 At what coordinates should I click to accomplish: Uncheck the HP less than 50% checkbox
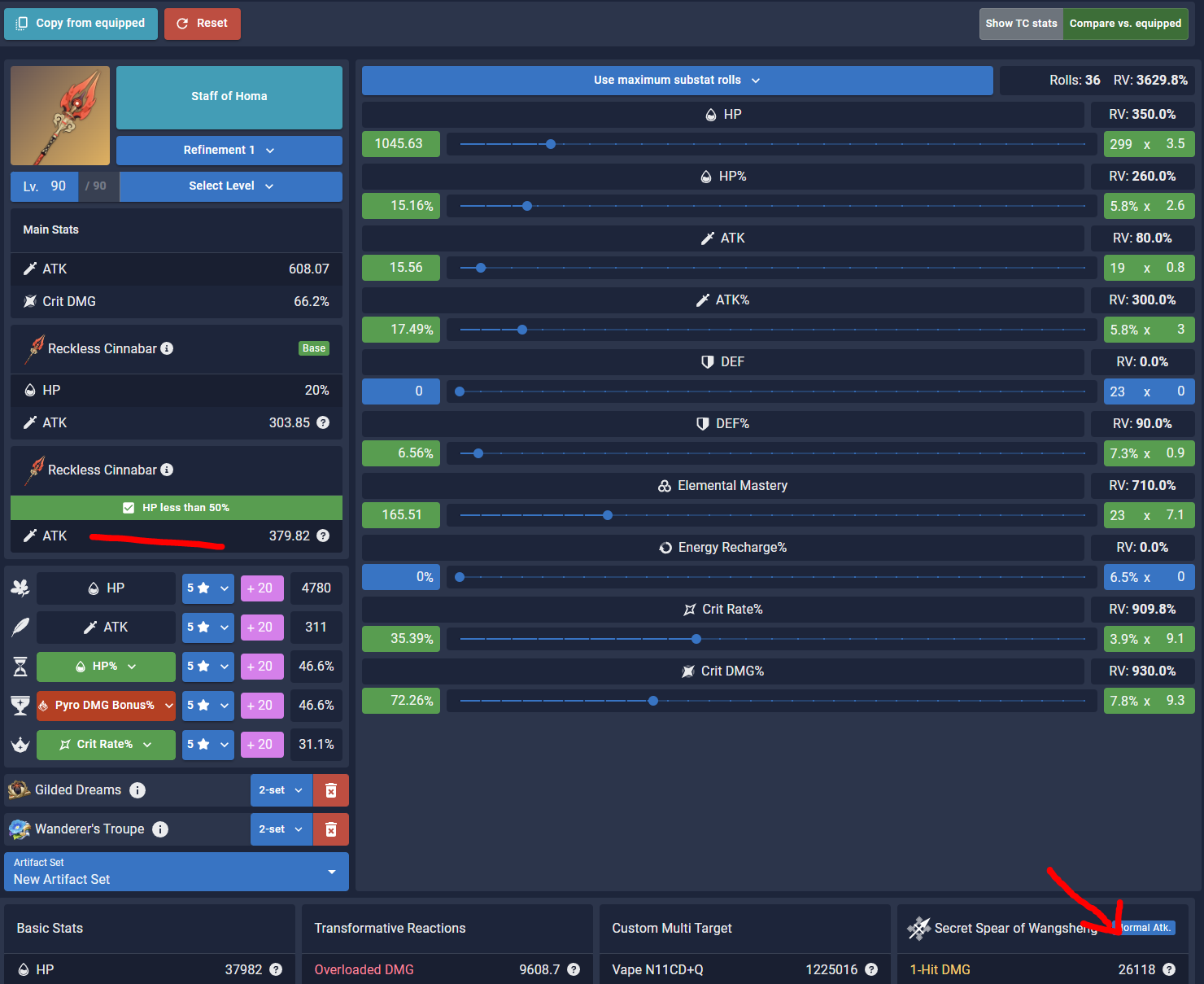tap(129, 507)
